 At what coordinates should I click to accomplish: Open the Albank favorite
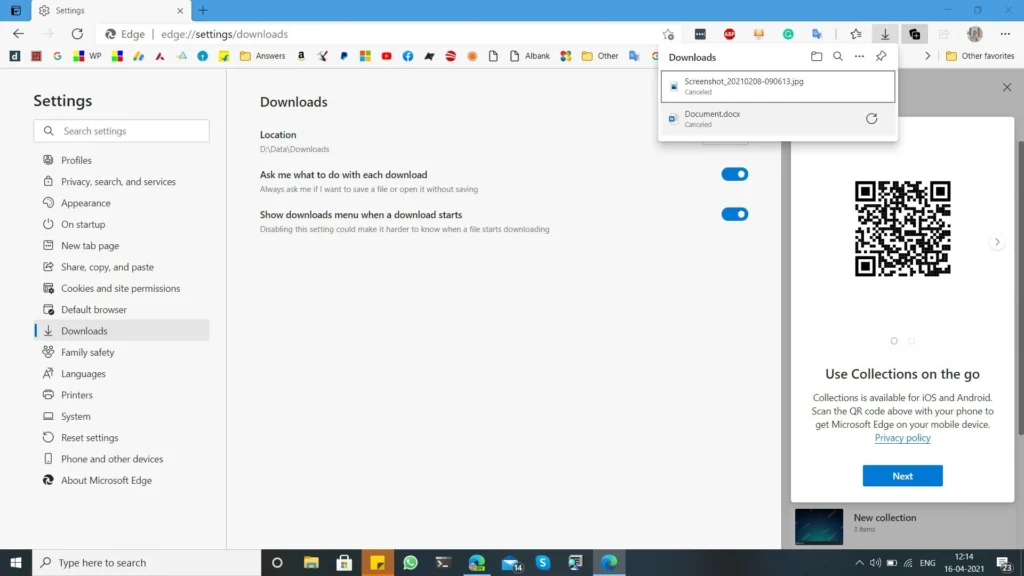point(530,56)
